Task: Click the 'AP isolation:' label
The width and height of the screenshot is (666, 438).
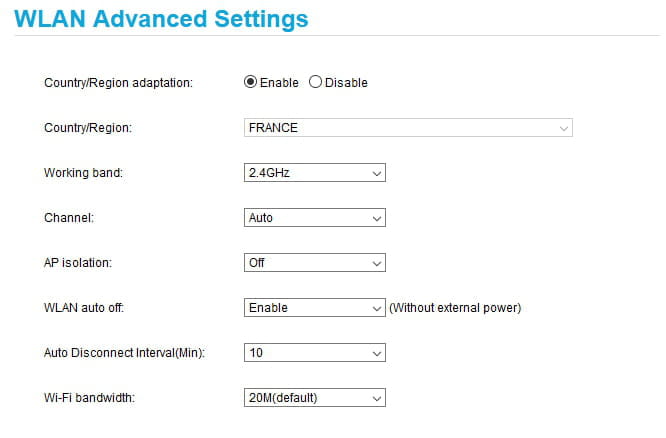Action: point(78,263)
